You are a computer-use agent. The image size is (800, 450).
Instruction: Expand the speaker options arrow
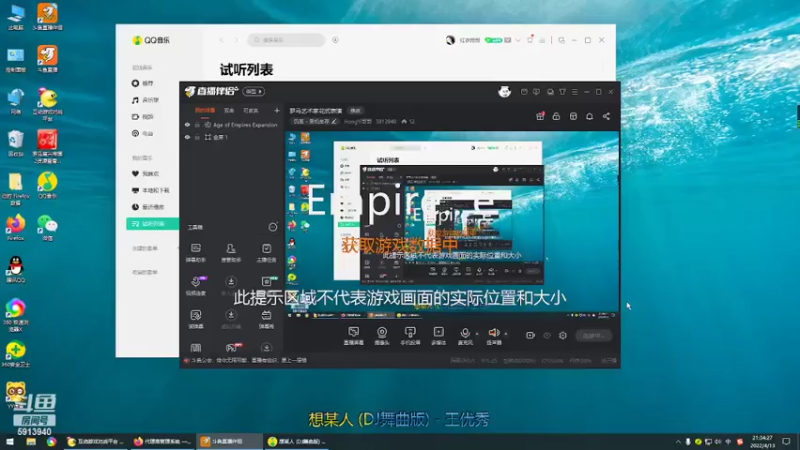point(506,334)
